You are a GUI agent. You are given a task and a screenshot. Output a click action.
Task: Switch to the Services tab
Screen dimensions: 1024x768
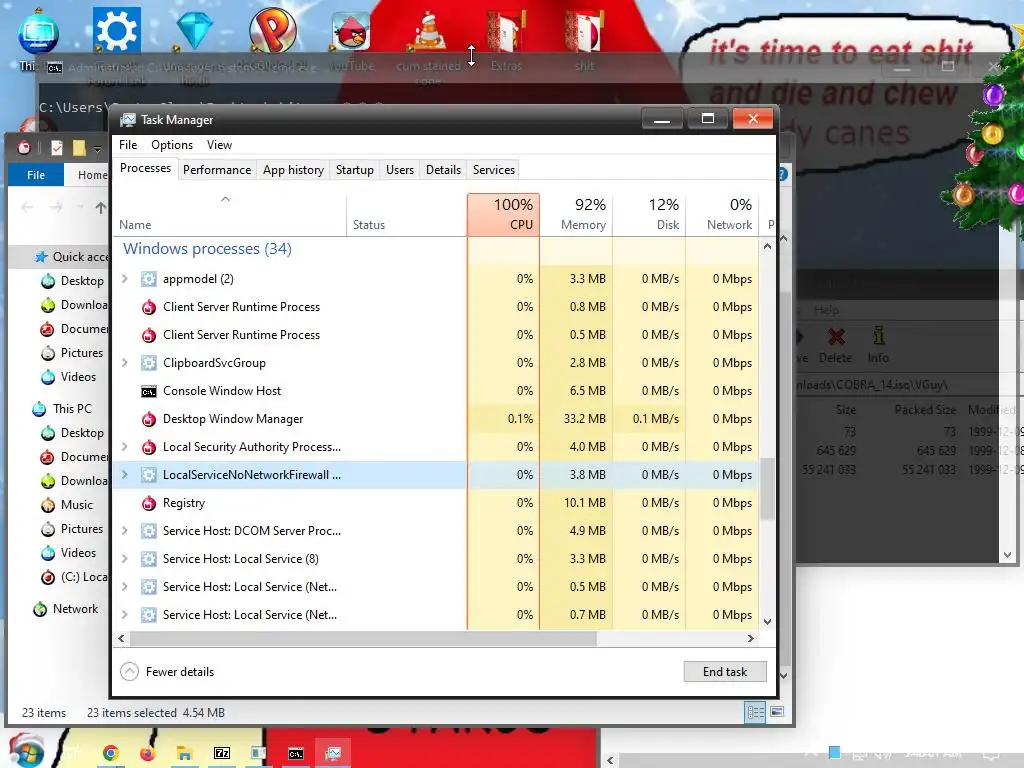494,170
